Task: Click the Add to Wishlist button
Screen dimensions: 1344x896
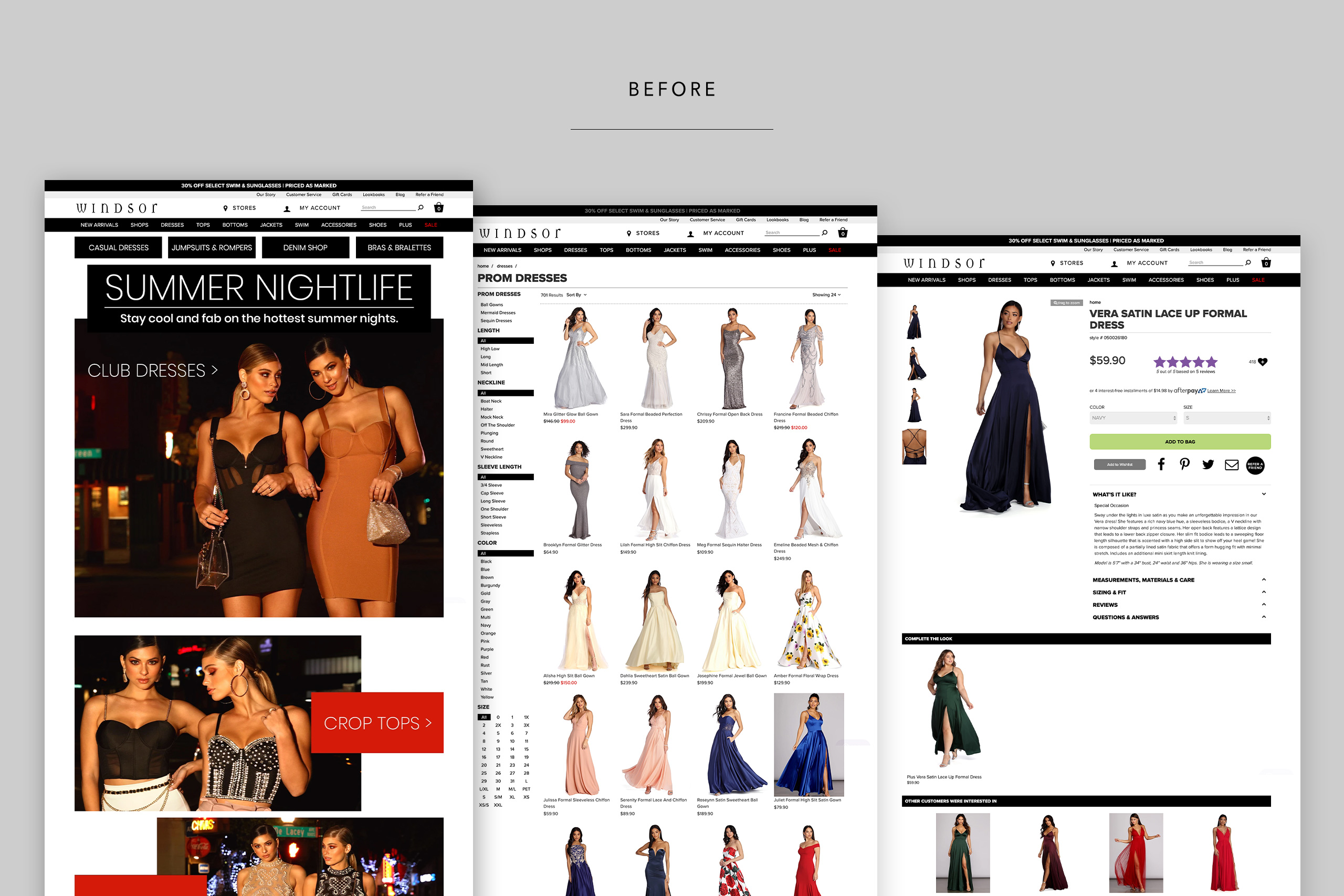Action: pos(1119,465)
